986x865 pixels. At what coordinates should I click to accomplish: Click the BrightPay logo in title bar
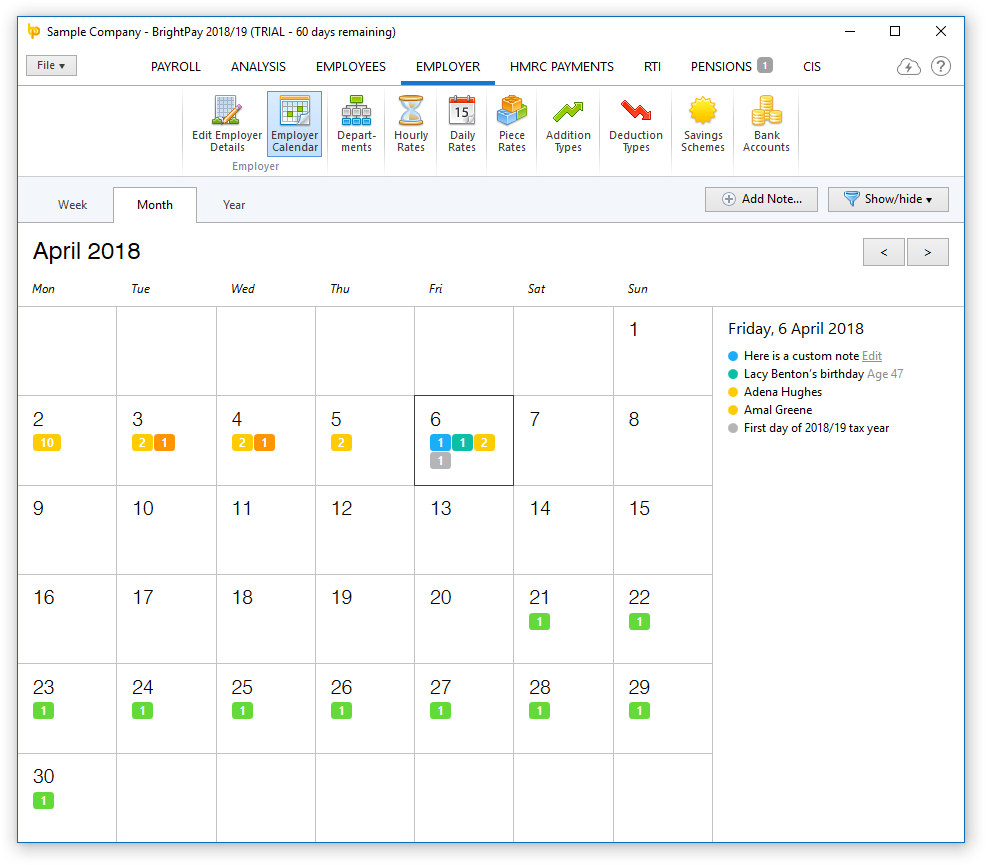click(34, 31)
